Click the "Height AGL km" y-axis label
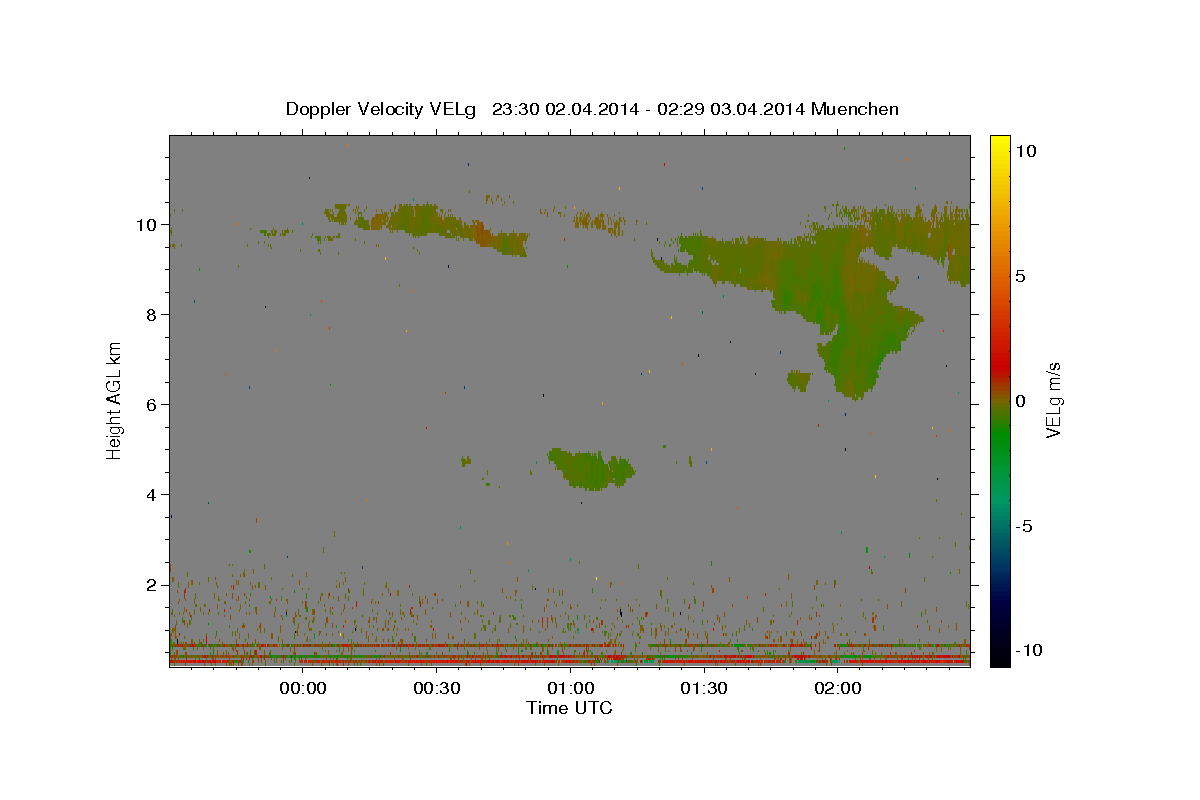The width and height of the screenshot is (1200, 800). (x=115, y=399)
